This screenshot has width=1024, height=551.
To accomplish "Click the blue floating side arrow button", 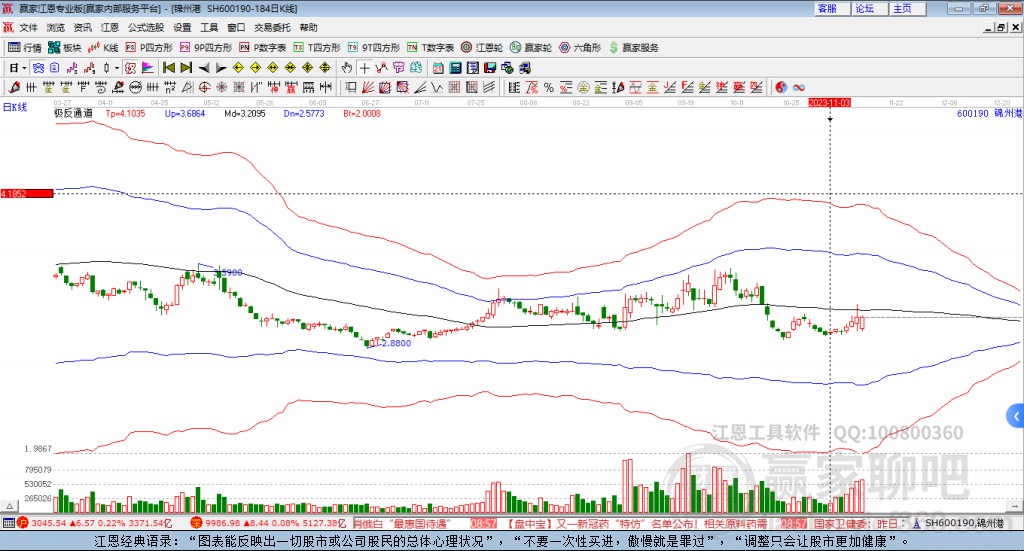I will coord(1015,414).
